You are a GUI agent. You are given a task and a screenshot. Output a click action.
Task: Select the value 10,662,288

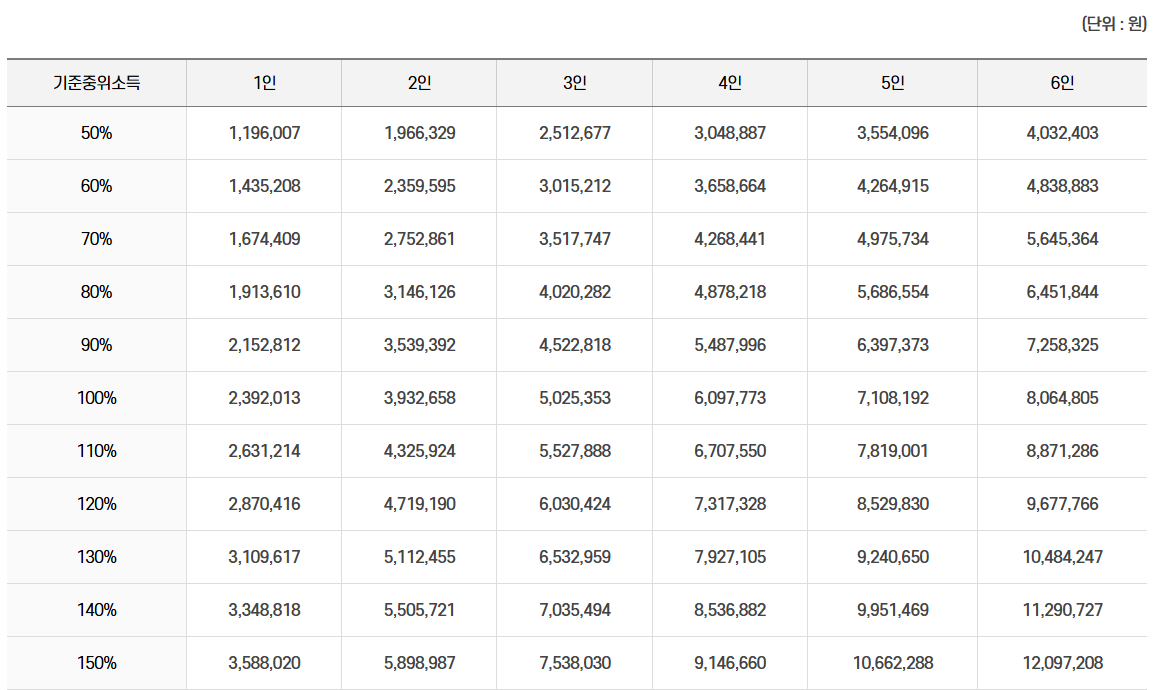(x=892, y=663)
